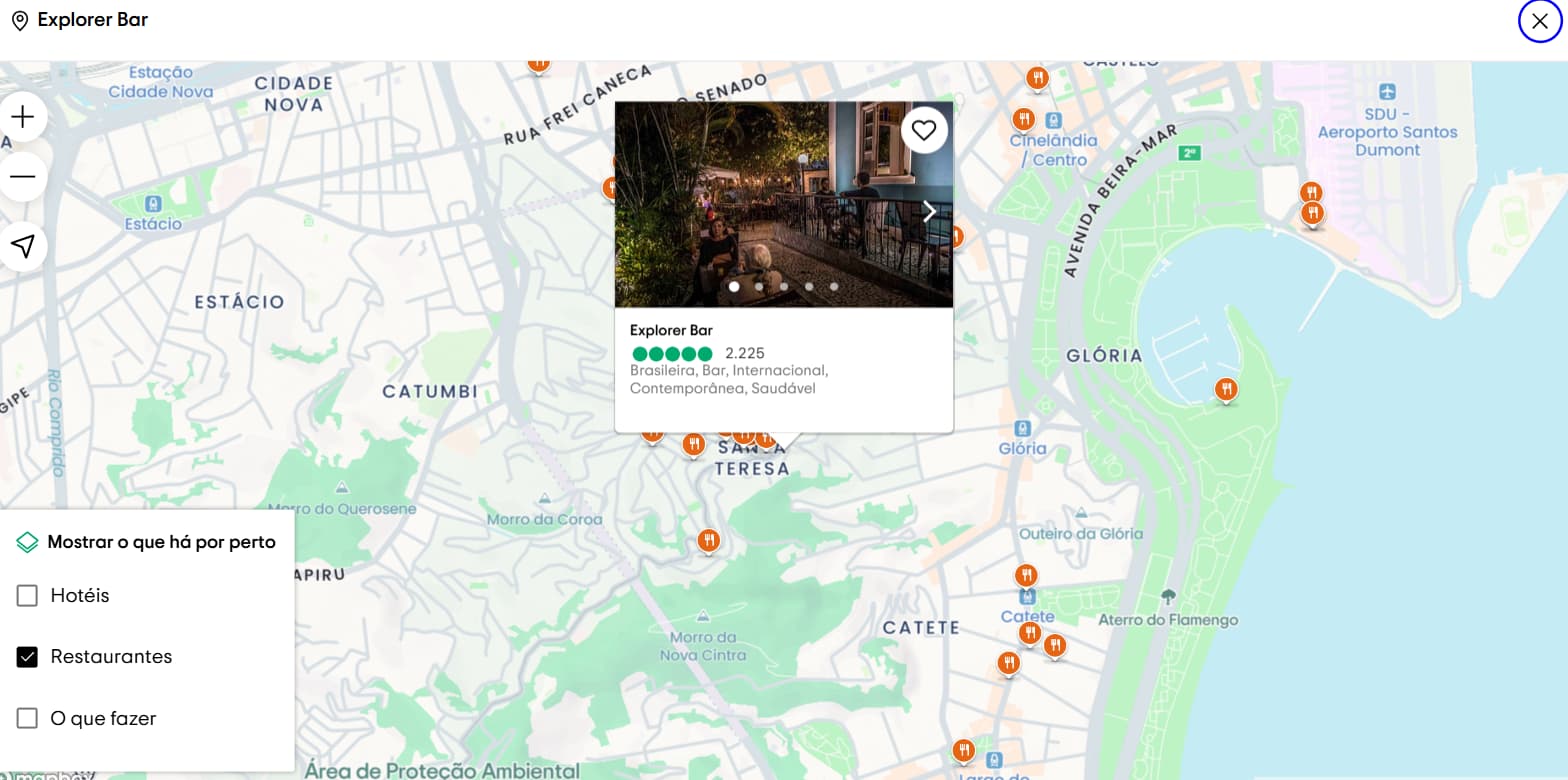The height and width of the screenshot is (780, 1568).
Task: Zoom in on the map
Action: pyautogui.click(x=23, y=117)
